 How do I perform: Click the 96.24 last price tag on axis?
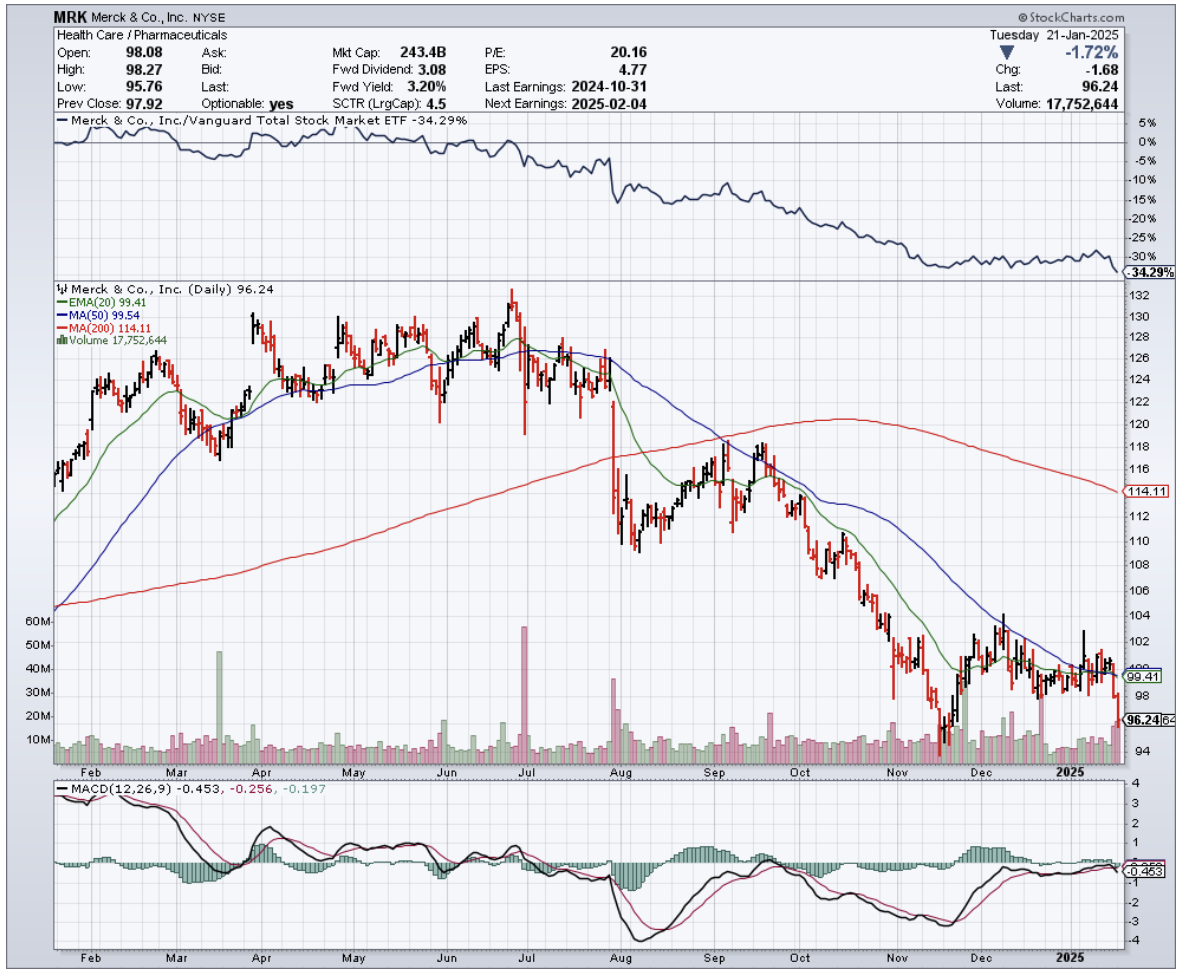pos(1141,719)
